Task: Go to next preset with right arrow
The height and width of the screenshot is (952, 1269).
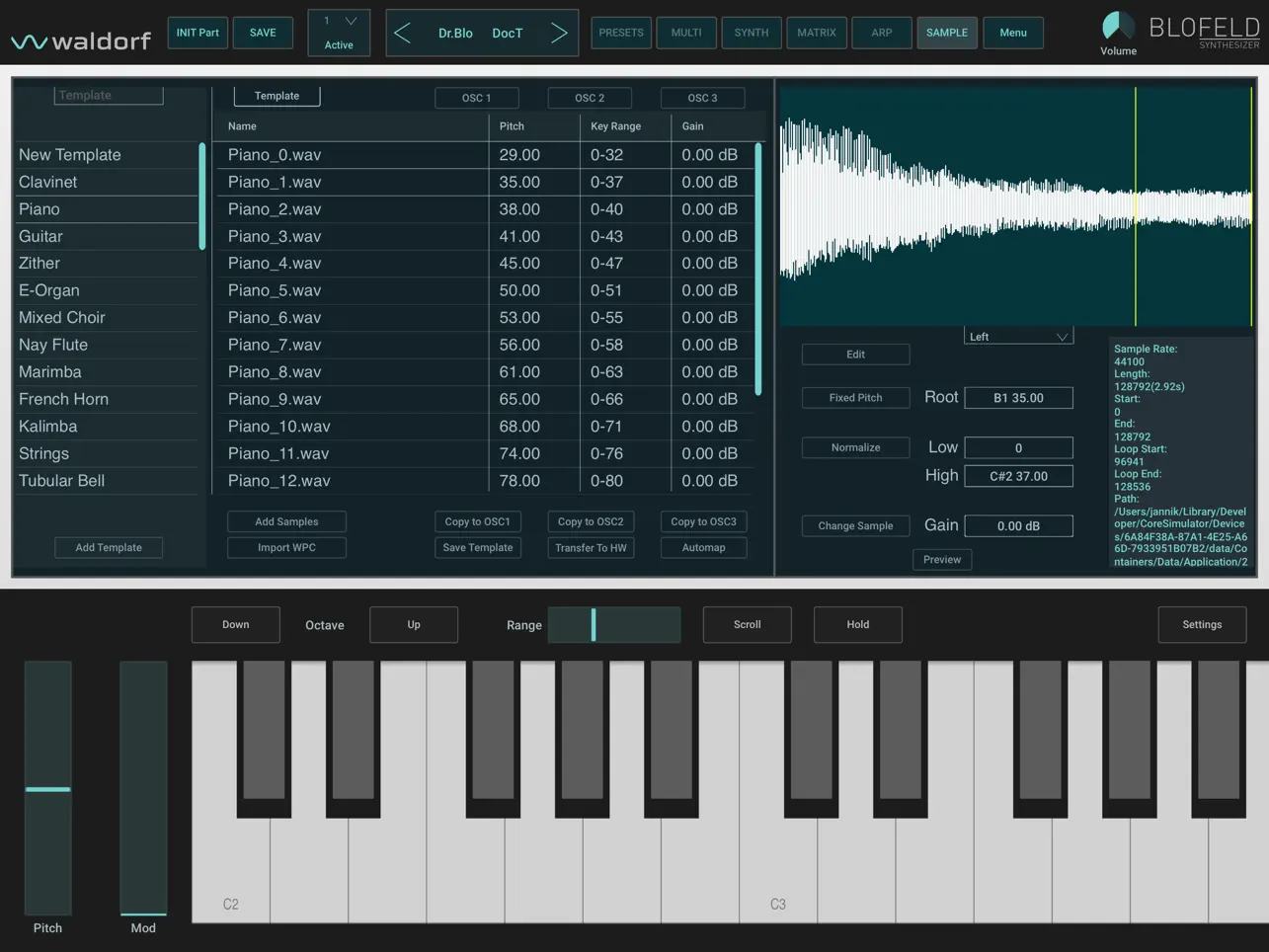Action: point(560,33)
